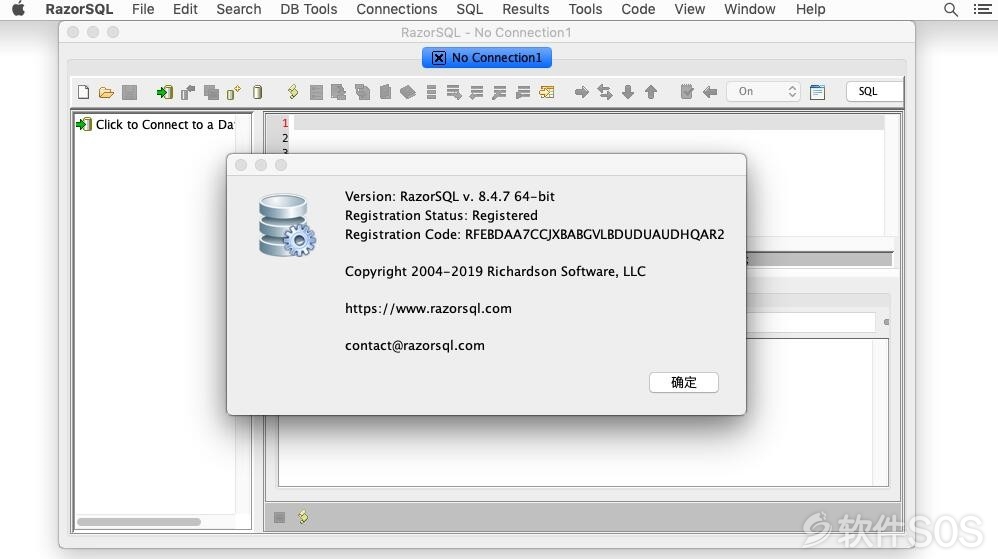998x559 pixels.
Task: Open the DB Tools menu
Action: pyautogui.click(x=309, y=10)
